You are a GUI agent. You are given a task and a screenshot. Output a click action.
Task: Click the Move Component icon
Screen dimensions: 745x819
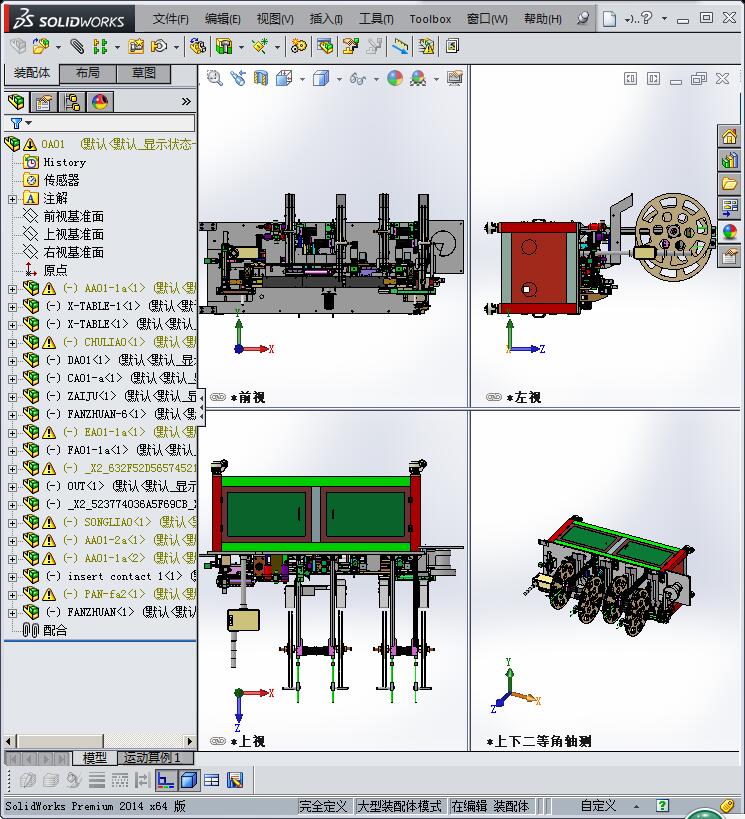(x=159, y=46)
